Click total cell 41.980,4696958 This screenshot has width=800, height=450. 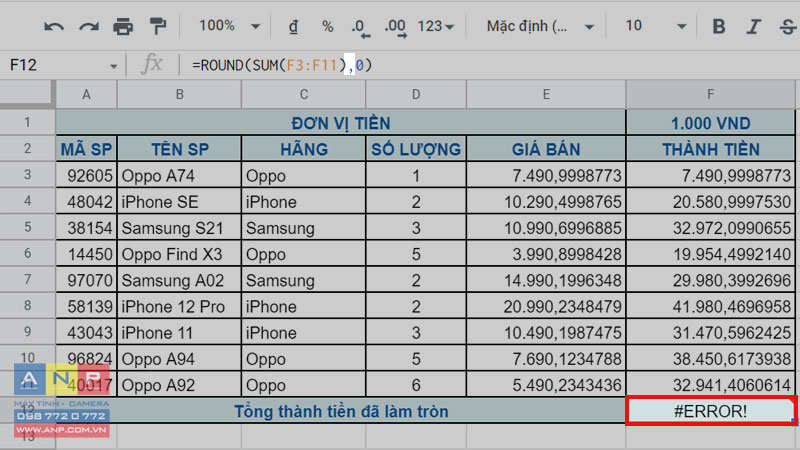pos(710,306)
